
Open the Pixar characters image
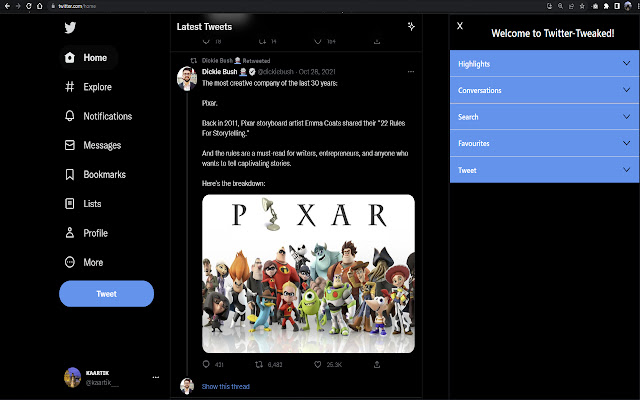(x=309, y=273)
